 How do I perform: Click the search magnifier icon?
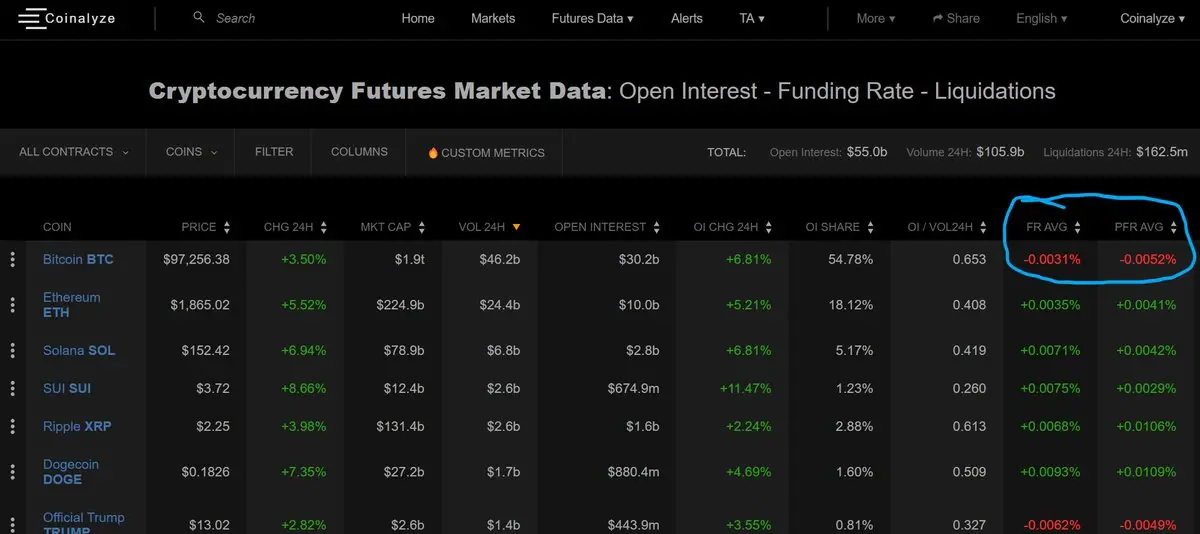point(199,17)
